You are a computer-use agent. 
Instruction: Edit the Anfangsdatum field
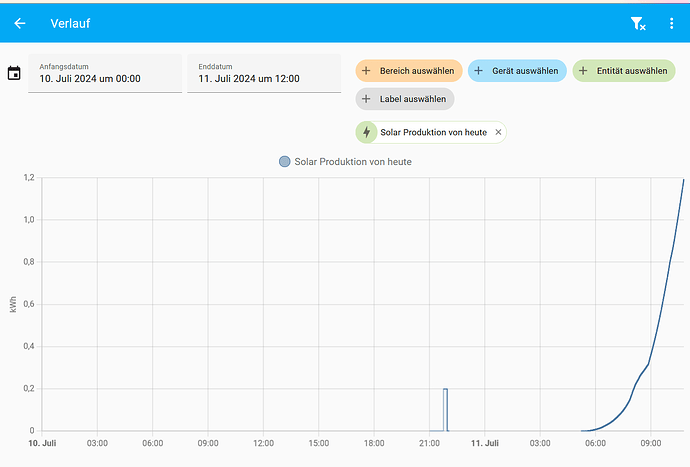click(x=105, y=74)
